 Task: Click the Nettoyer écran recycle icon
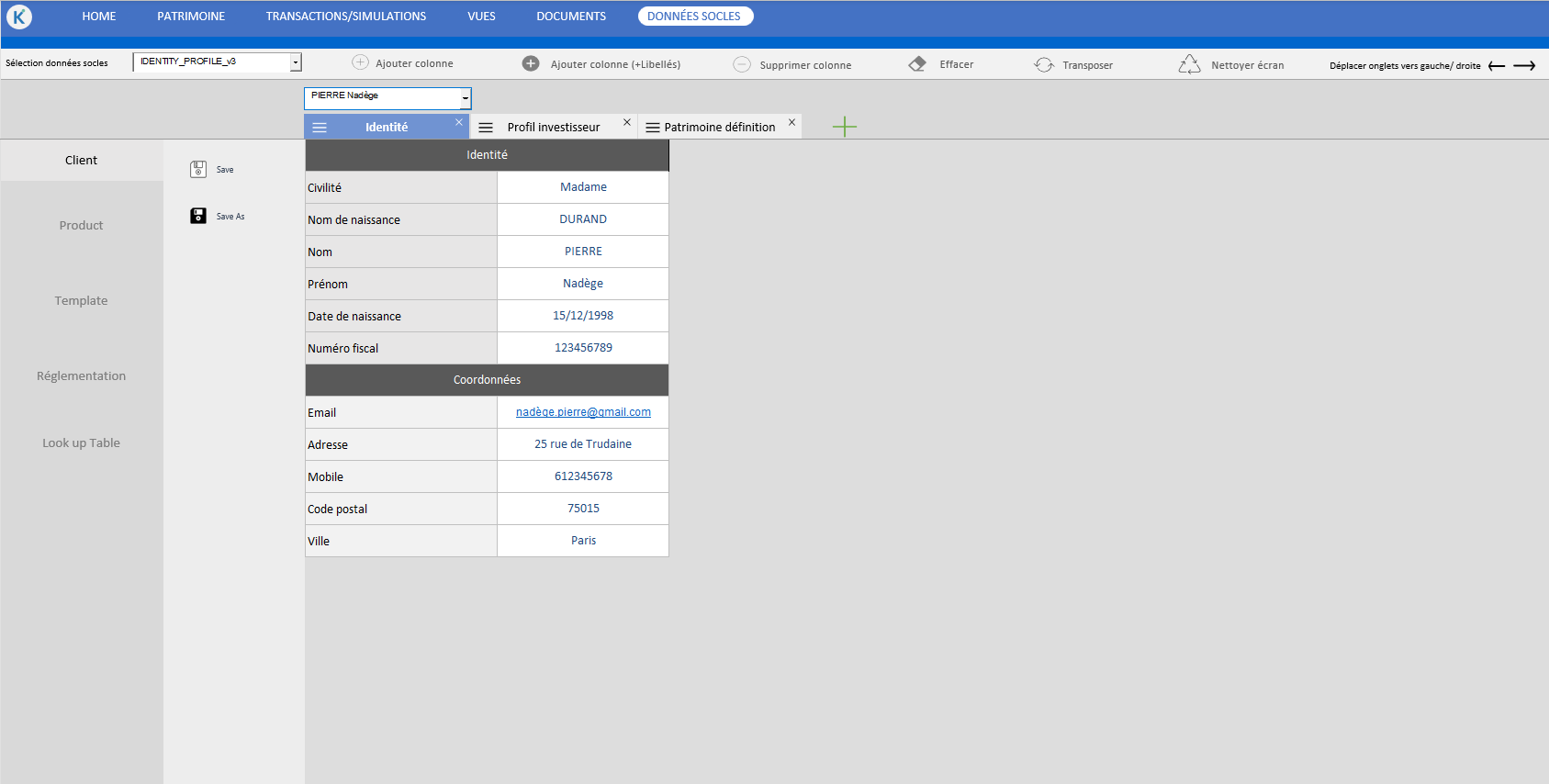click(1189, 64)
